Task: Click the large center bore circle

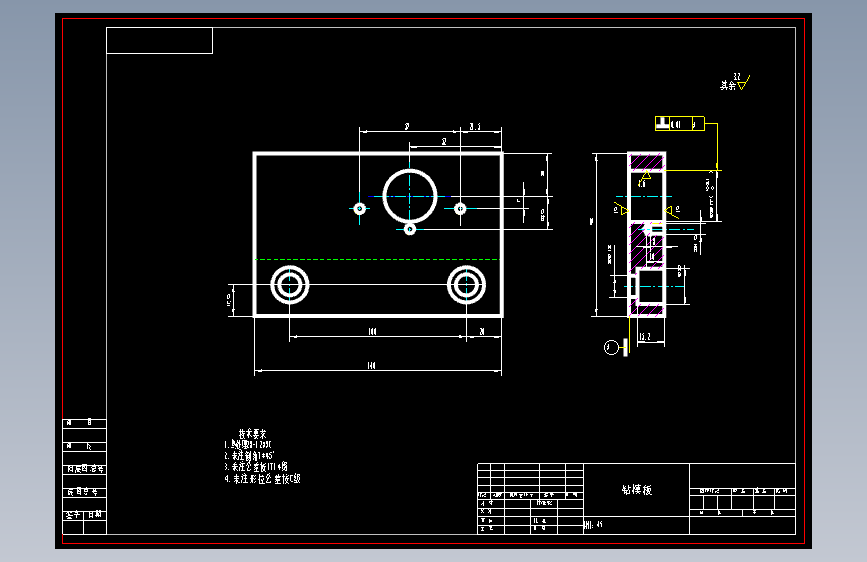Action: point(410,196)
